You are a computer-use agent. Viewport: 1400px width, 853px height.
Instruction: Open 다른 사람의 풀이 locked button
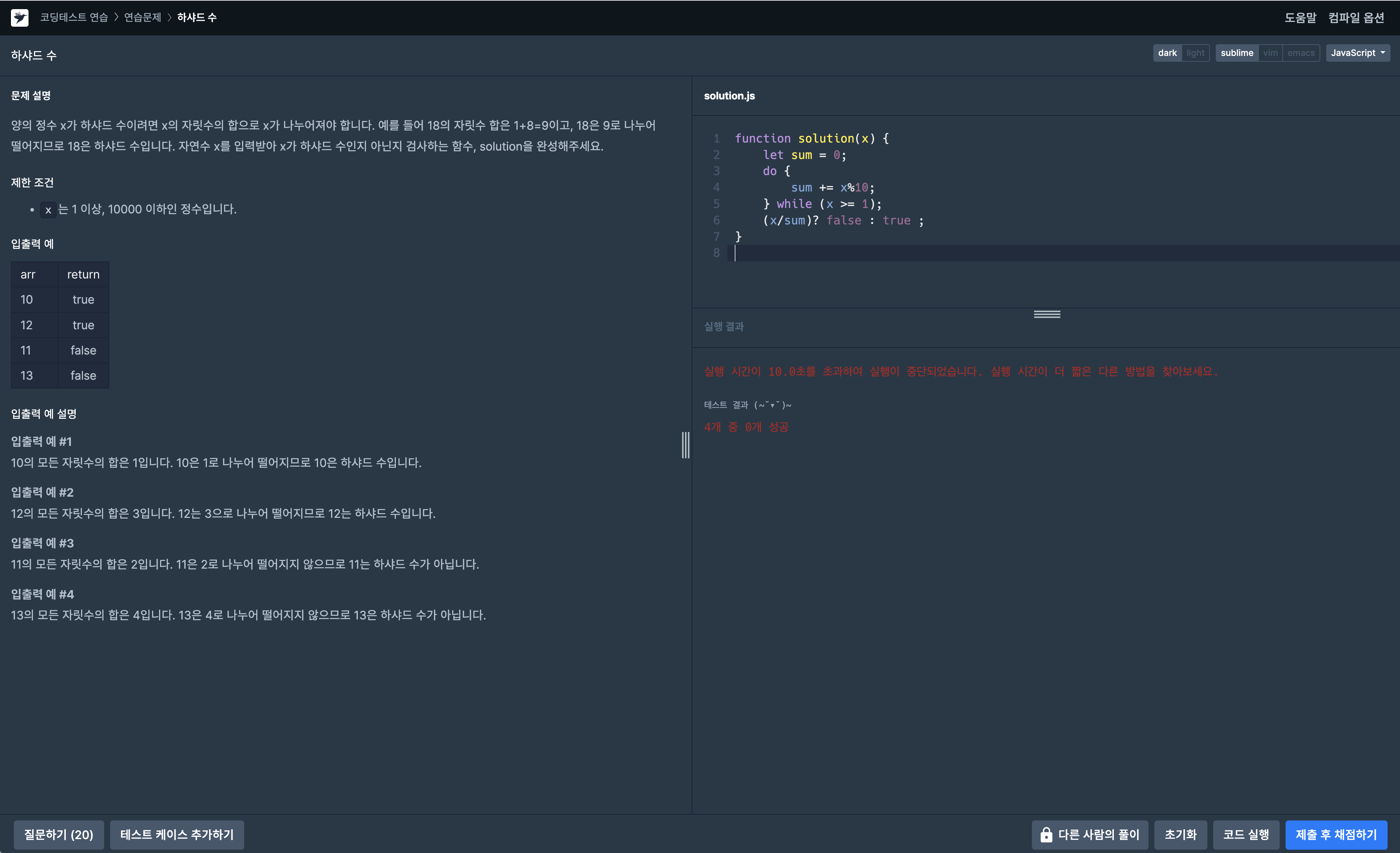pyautogui.click(x=1090, y=834)
